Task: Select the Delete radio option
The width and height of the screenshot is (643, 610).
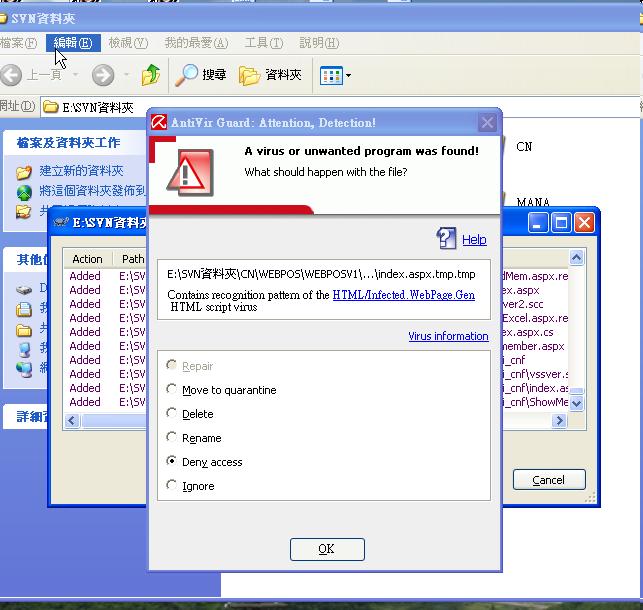Action: pos(172,414)
